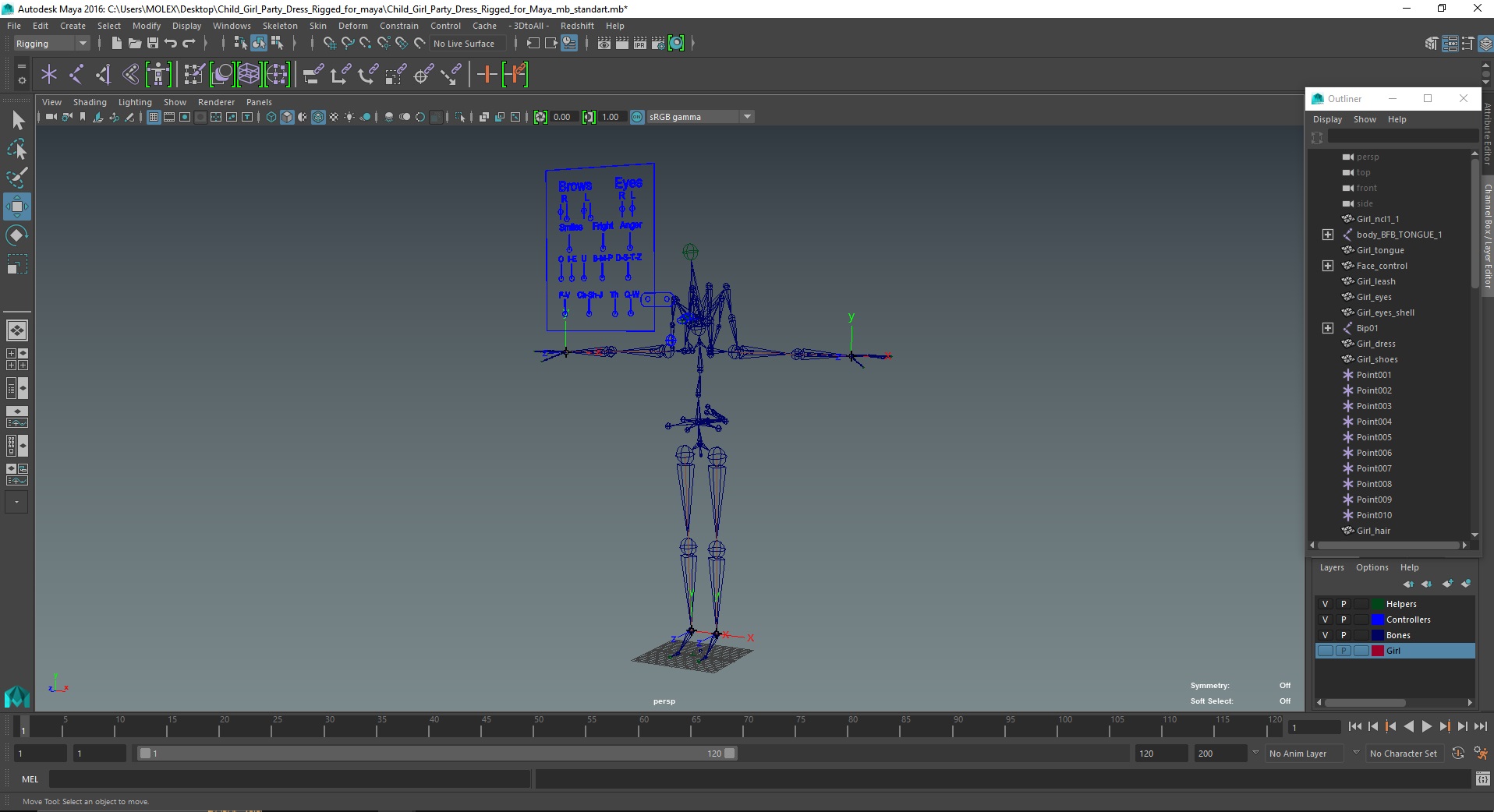The width and height of the screenshot is (1494, 812).
Task: Click the Open Scene folder icon
Action: click(x=134, y=43)
